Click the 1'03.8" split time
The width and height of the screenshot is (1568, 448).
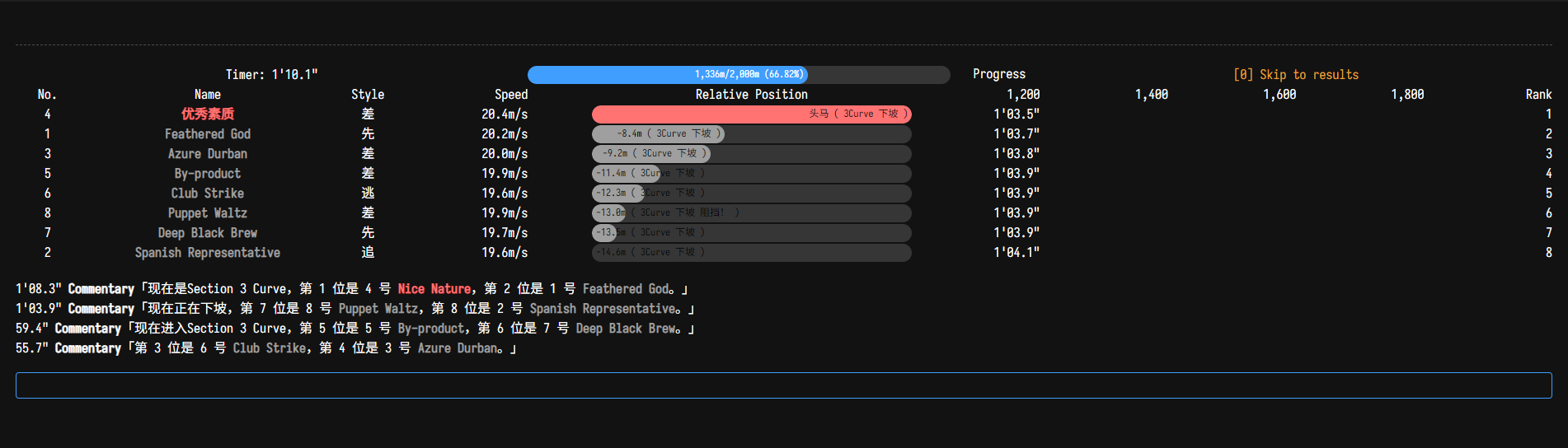click(1016, 154)
